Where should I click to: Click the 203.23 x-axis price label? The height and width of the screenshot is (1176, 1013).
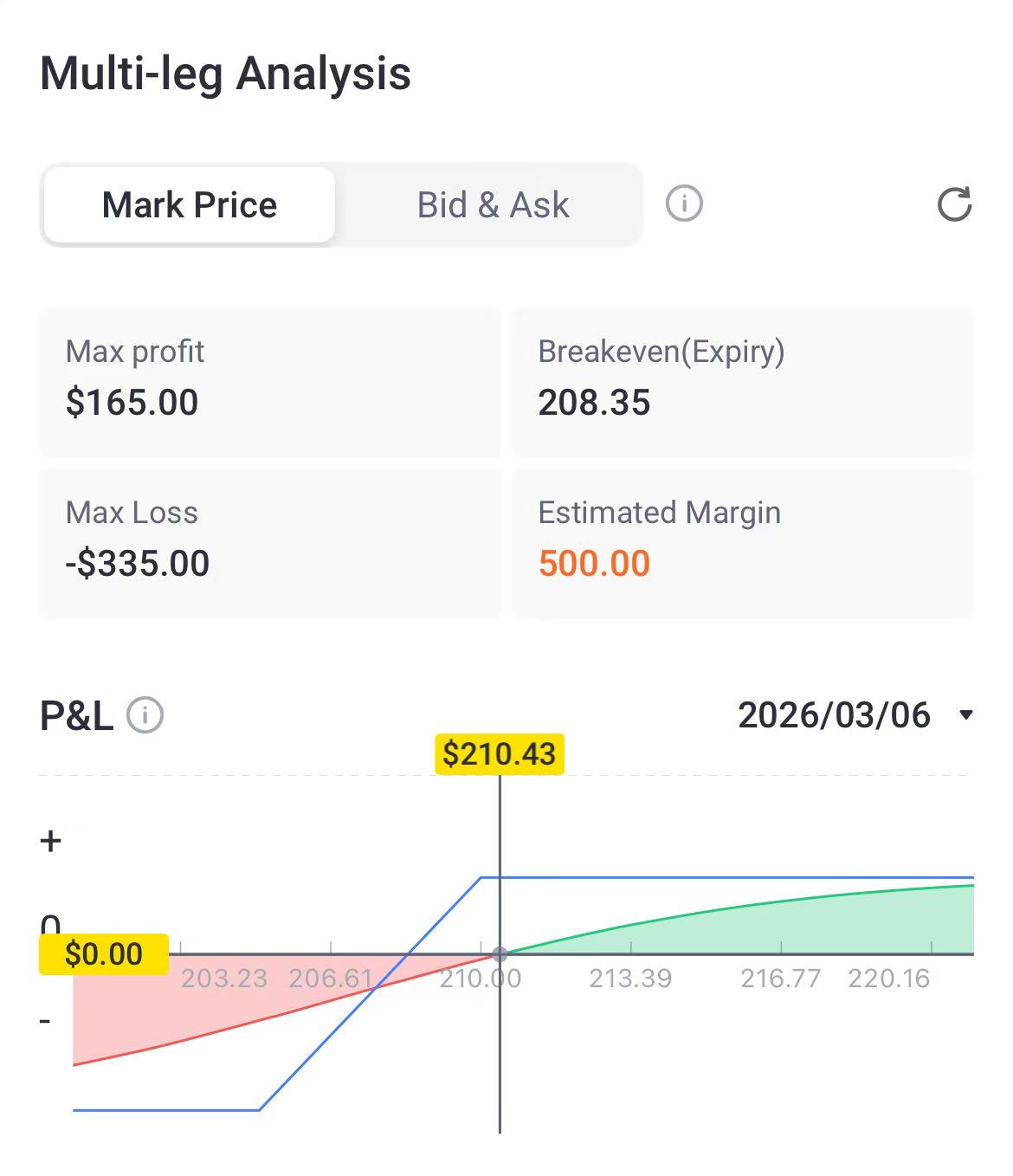coord(224,979)
